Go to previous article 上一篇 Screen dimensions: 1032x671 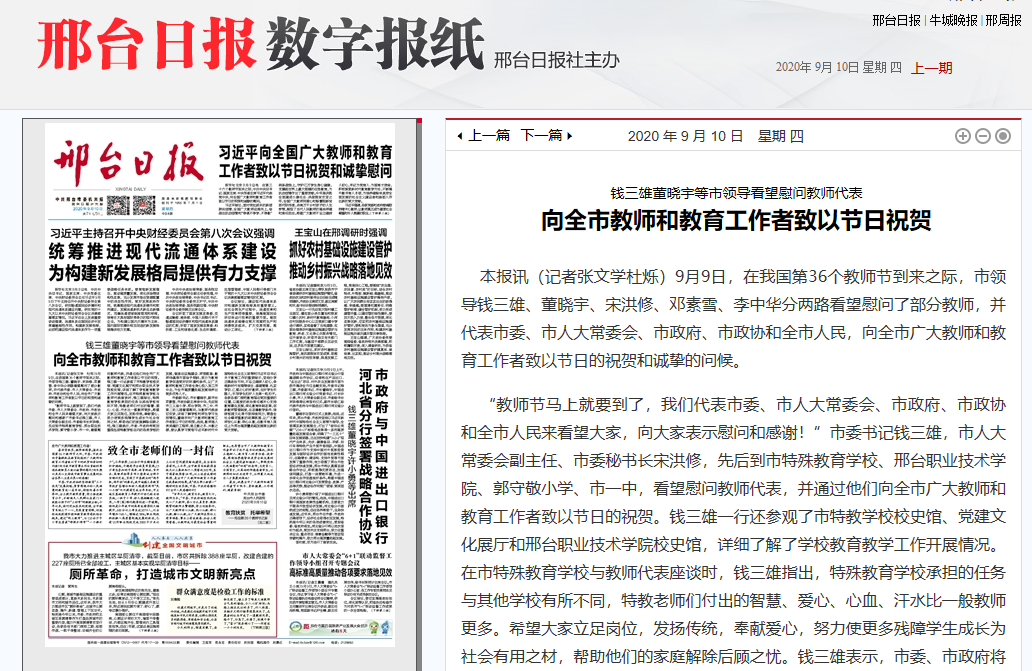point(488,136)
